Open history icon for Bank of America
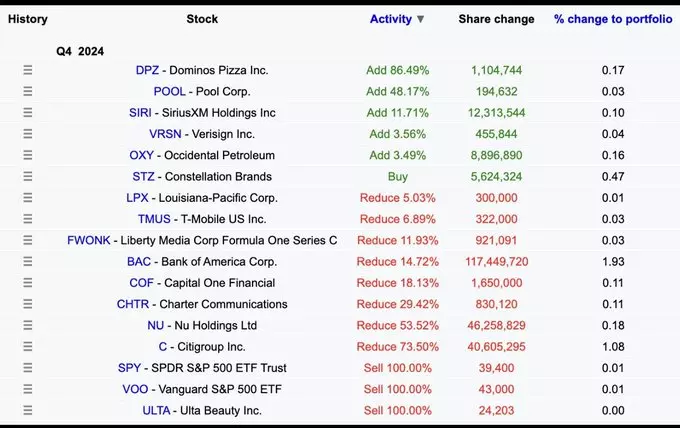The image size is (680, 428). (28, 261)
